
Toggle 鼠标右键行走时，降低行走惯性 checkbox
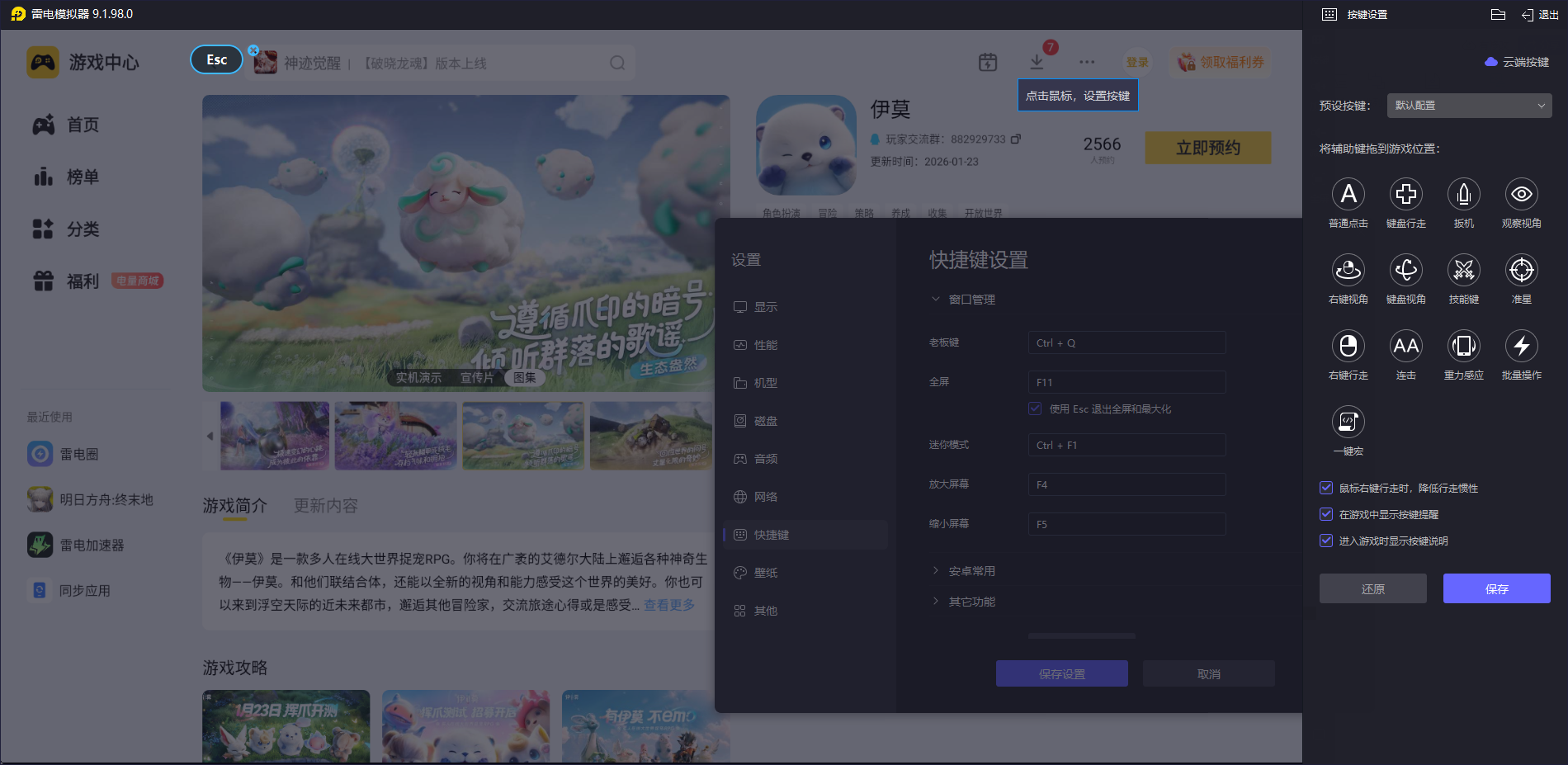pos(1326,489)
